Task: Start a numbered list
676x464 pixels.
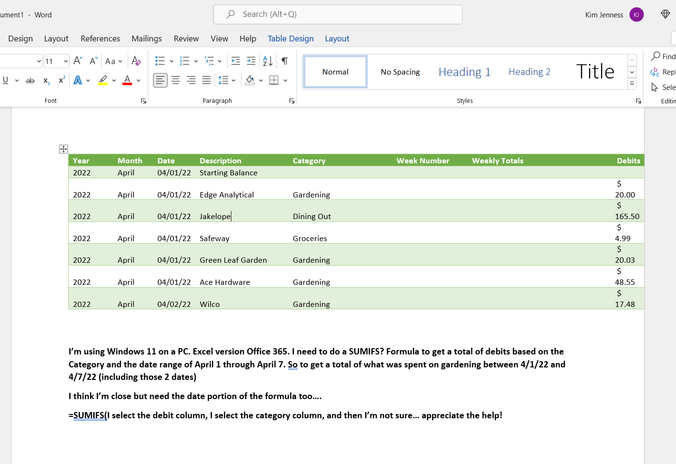Action: point(185,61)
